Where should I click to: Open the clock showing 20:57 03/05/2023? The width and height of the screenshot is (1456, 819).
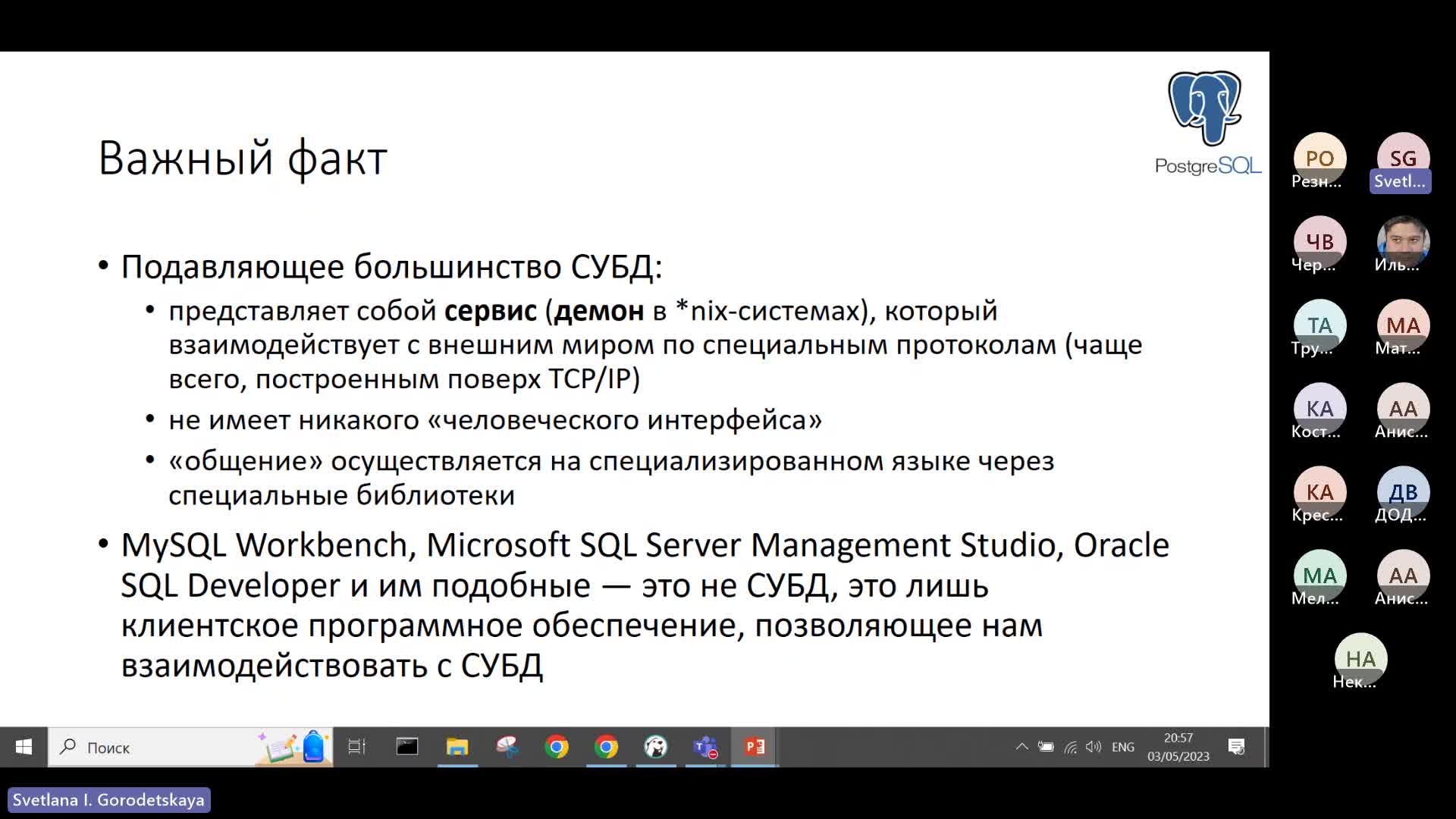(1178, 747)
